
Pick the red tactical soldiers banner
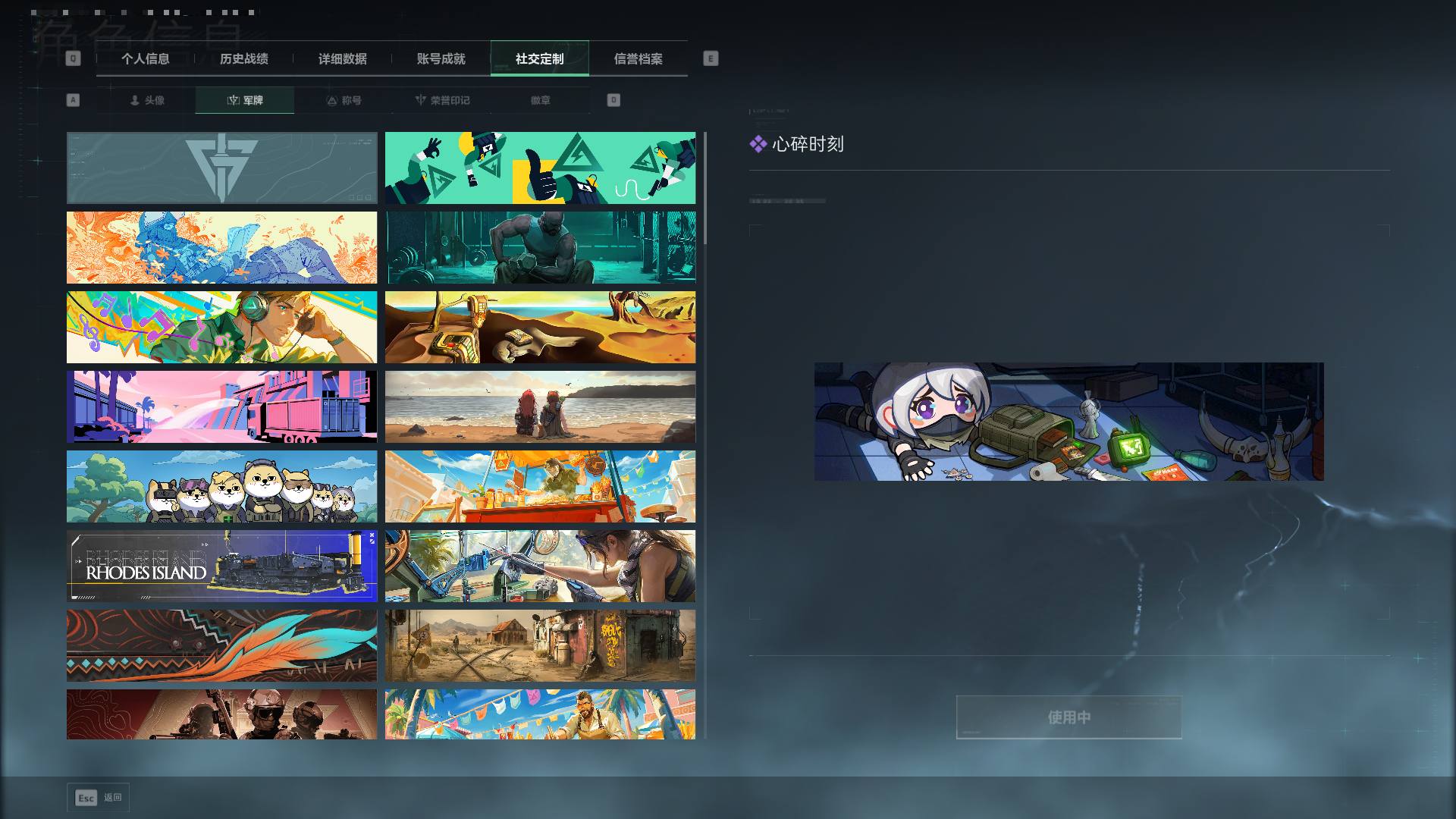coord(221,714)
